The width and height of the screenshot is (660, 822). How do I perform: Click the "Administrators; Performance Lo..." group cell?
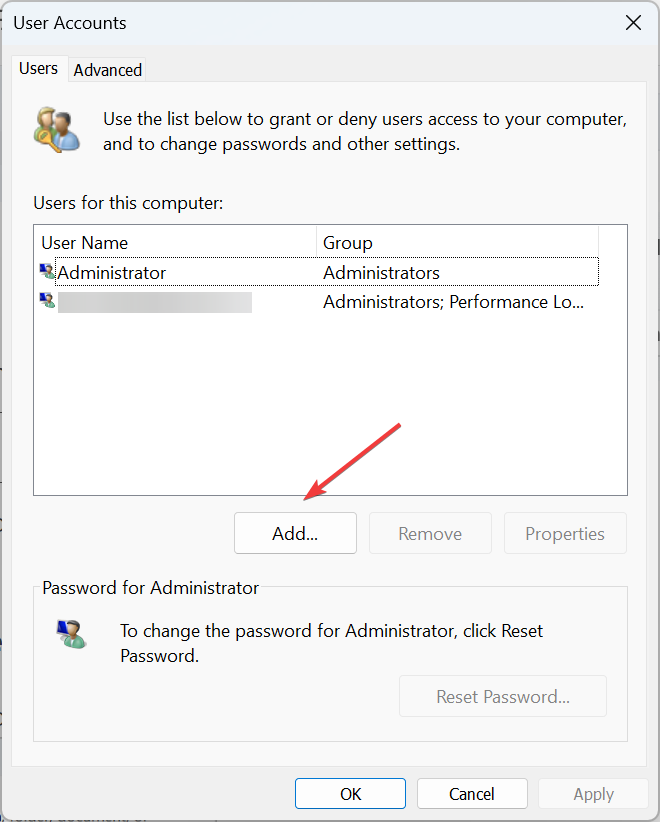pyautogui.click(x=453, y=302)
